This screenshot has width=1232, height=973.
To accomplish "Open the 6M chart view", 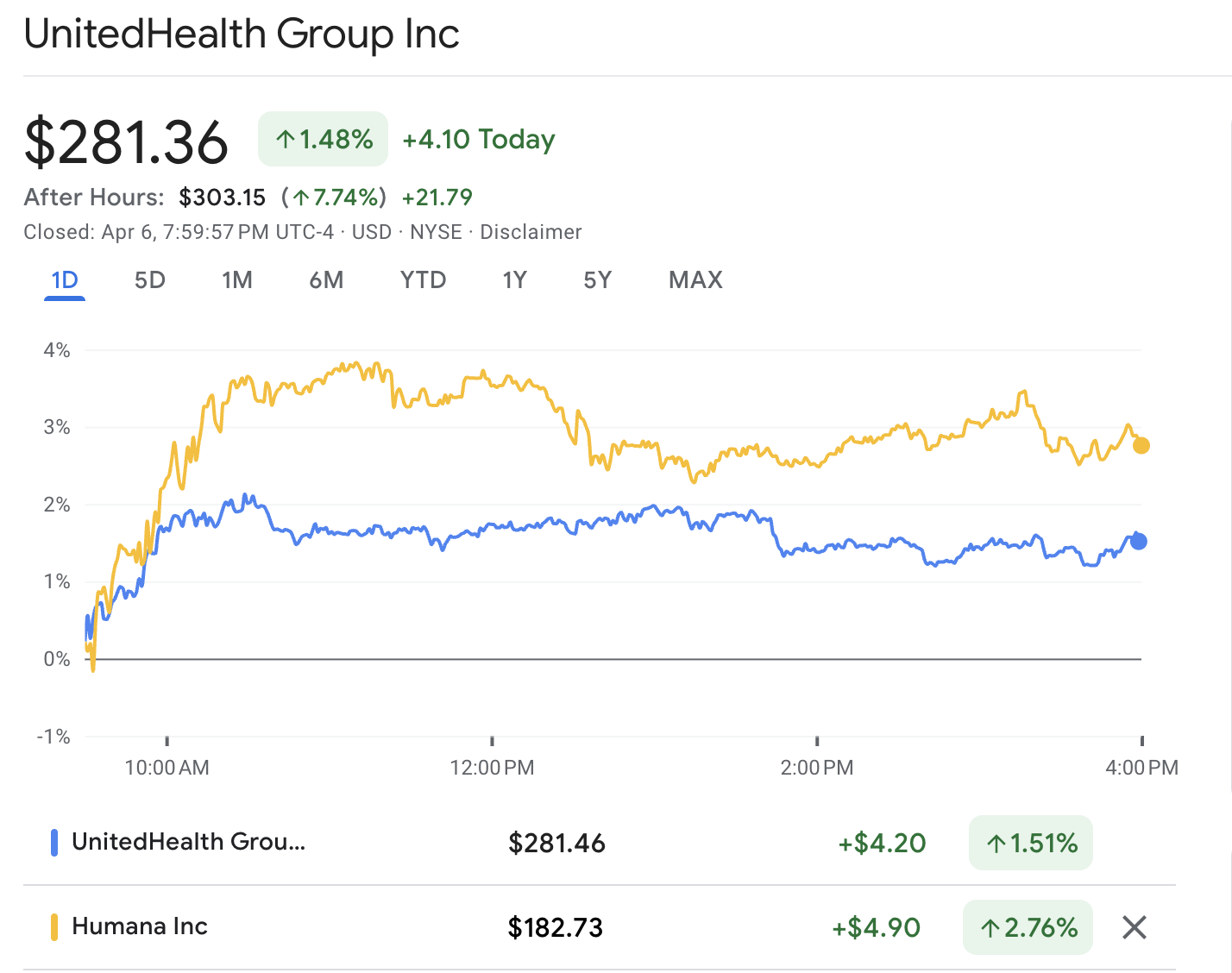I will click(x=326, y=279).
